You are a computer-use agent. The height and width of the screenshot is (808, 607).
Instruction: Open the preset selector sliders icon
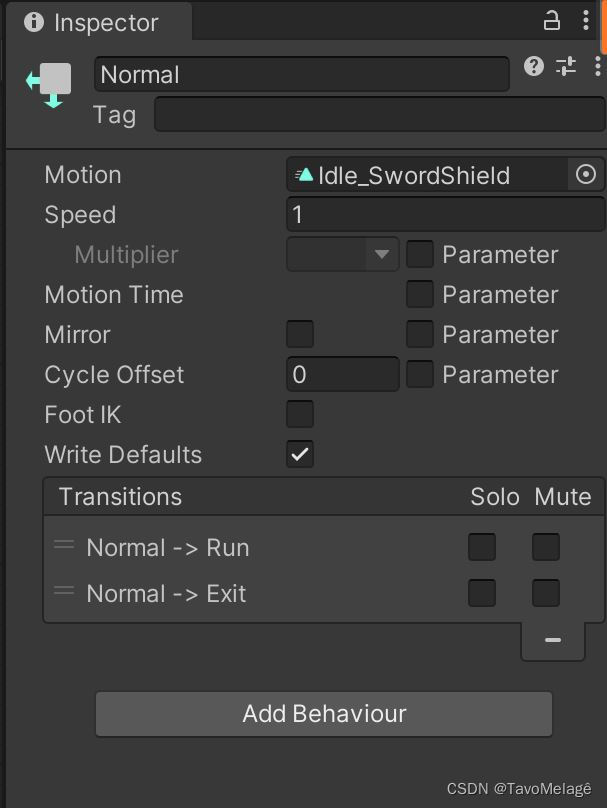point(566,66)
